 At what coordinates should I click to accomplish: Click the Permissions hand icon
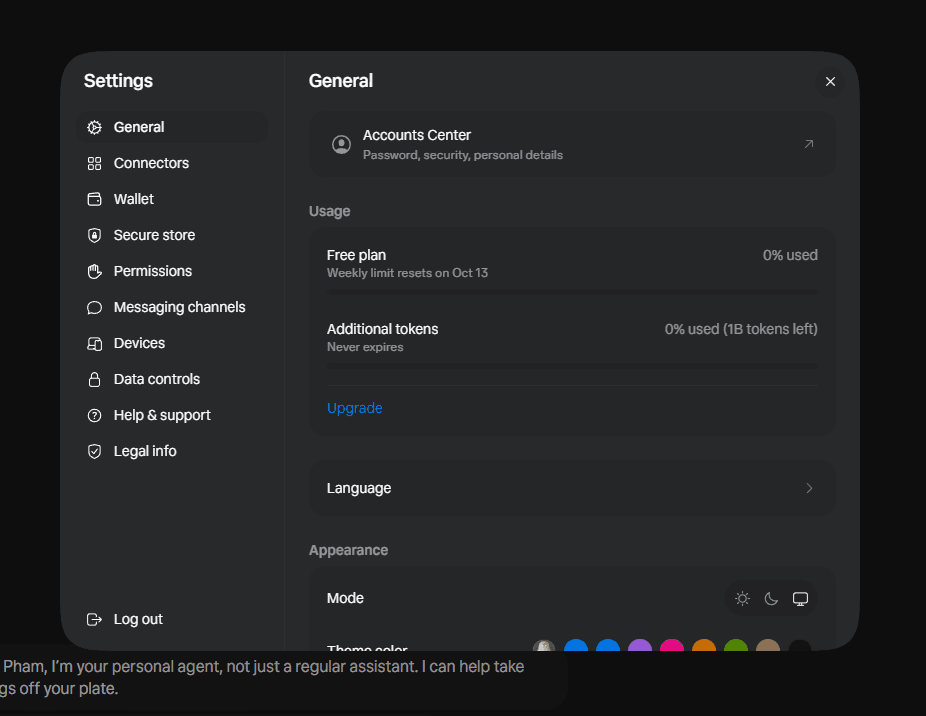pos(94,271)
